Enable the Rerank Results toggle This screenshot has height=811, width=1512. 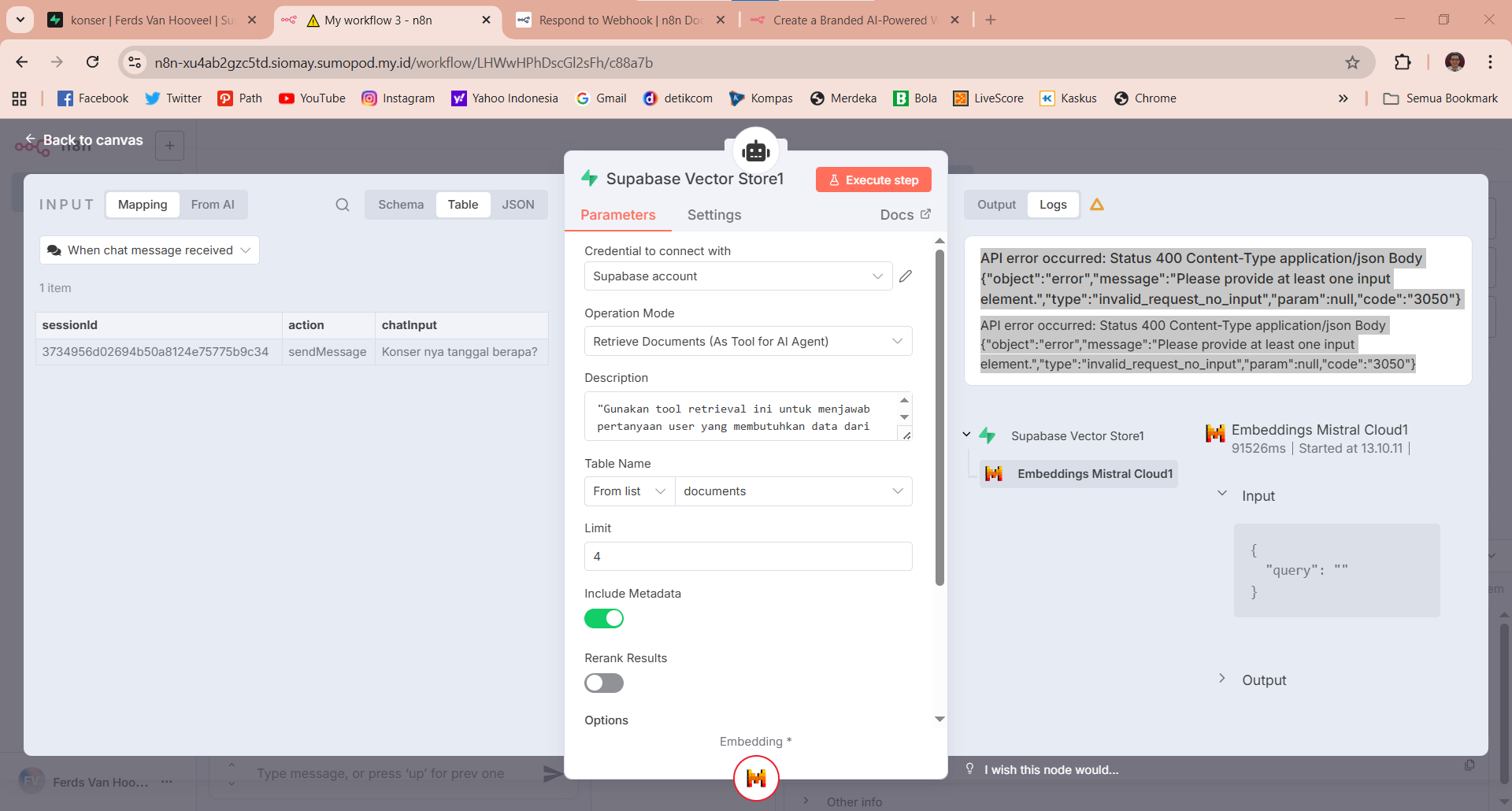pyautogui.click(x=604, y=683)
